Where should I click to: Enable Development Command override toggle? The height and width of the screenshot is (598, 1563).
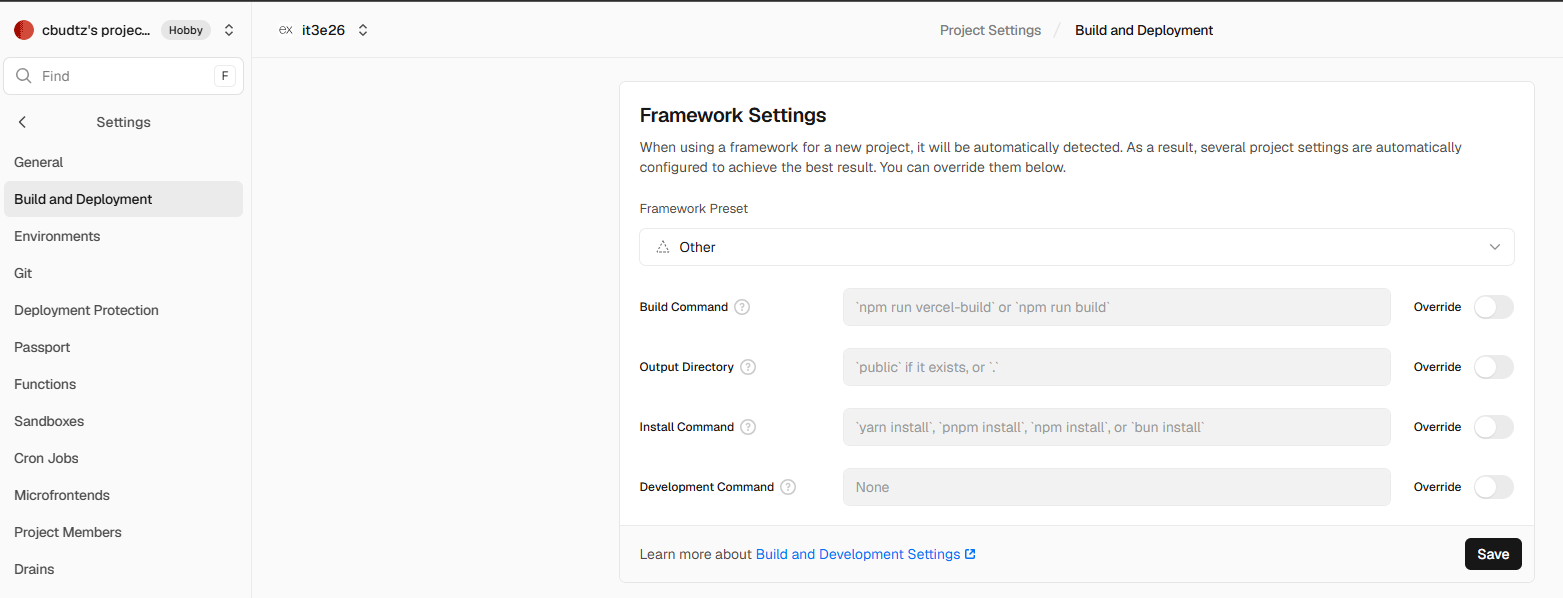point(1494,487)
